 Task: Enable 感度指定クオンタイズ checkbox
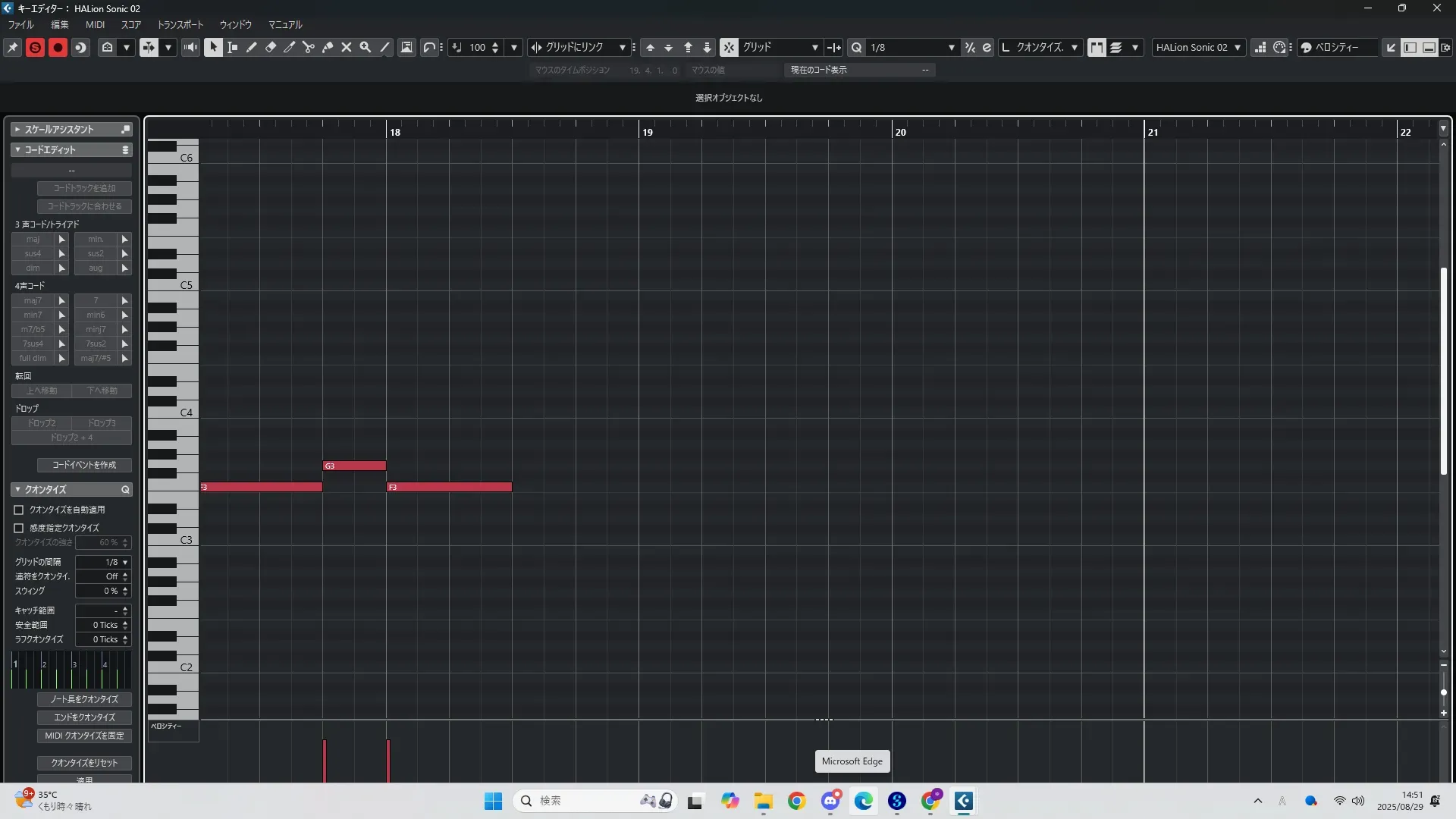(x=19, y=528)
